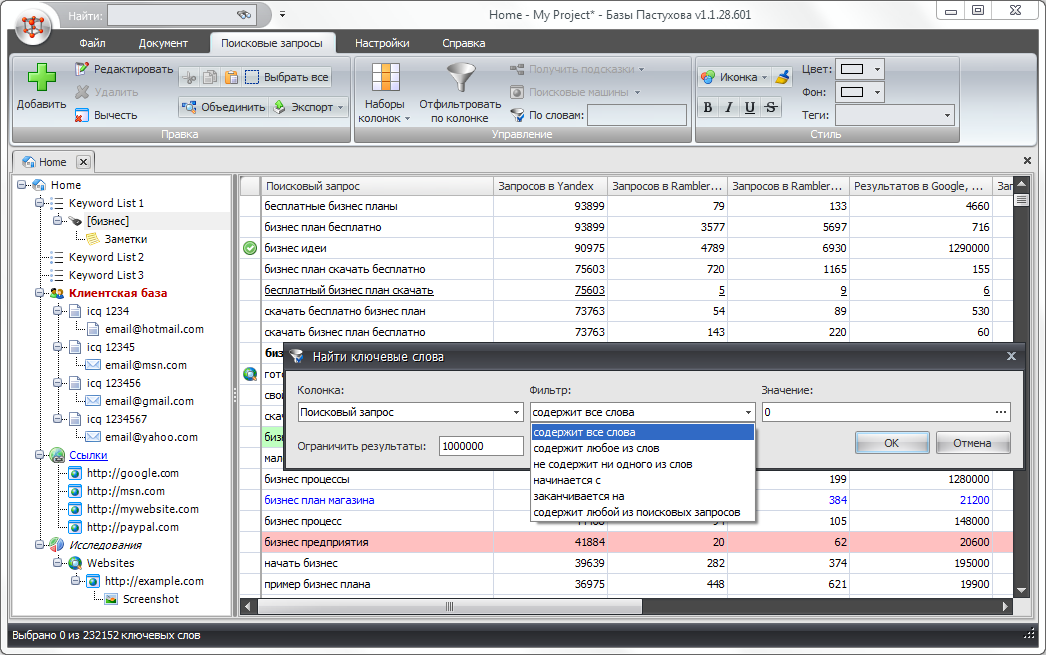Toggle italic text formatting
The height and width of the screenshot is (655, 1046).
click(x=729, y=108)
